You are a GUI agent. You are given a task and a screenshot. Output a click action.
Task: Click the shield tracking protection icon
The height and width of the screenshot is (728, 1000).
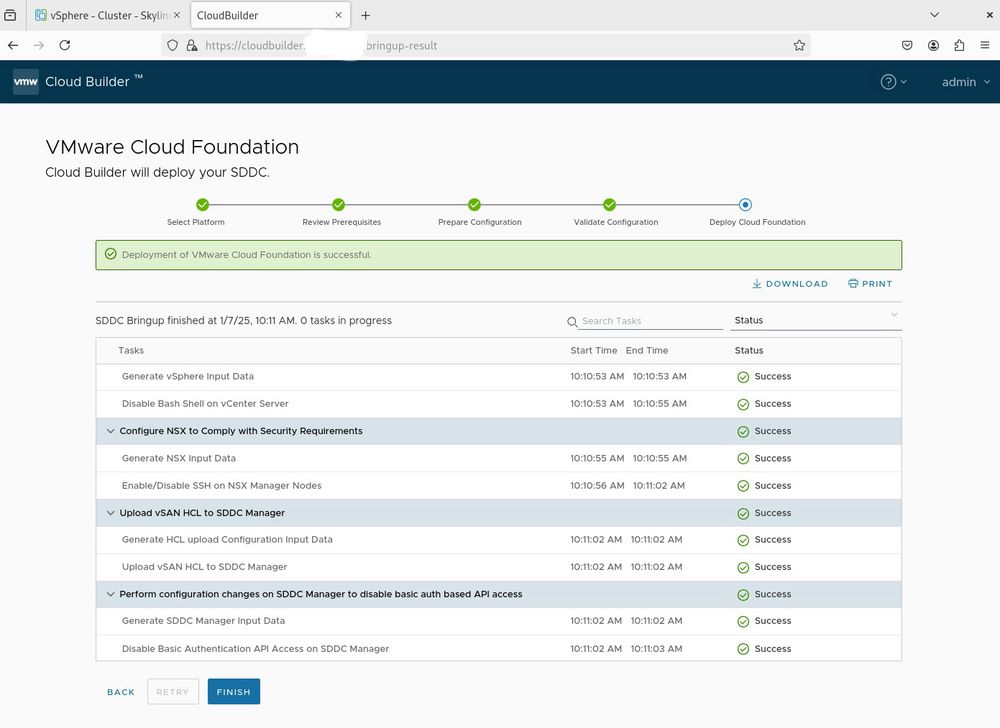click(x=173, y=45)
